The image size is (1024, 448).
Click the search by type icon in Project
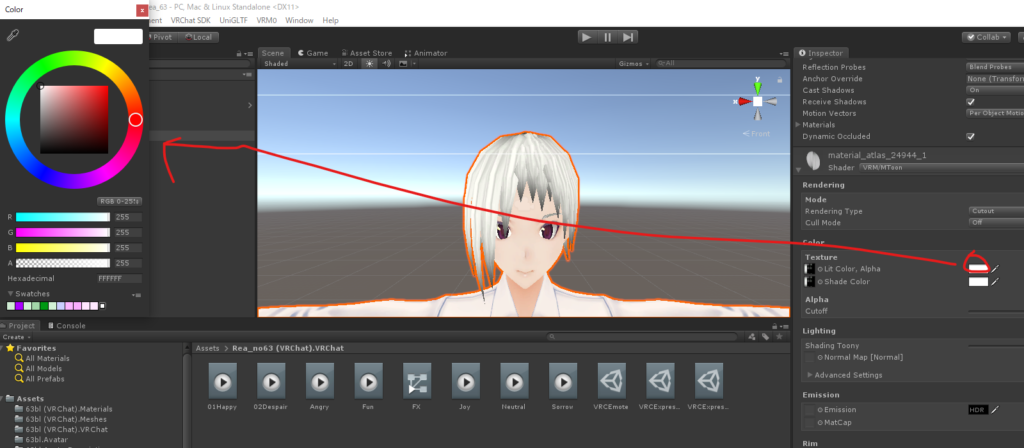coord(752,336)
